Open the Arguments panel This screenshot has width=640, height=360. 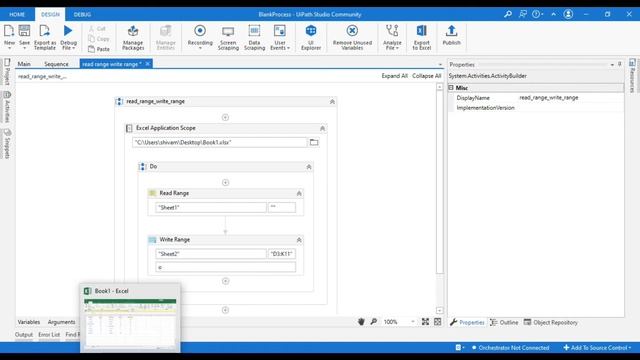point(61,322)
